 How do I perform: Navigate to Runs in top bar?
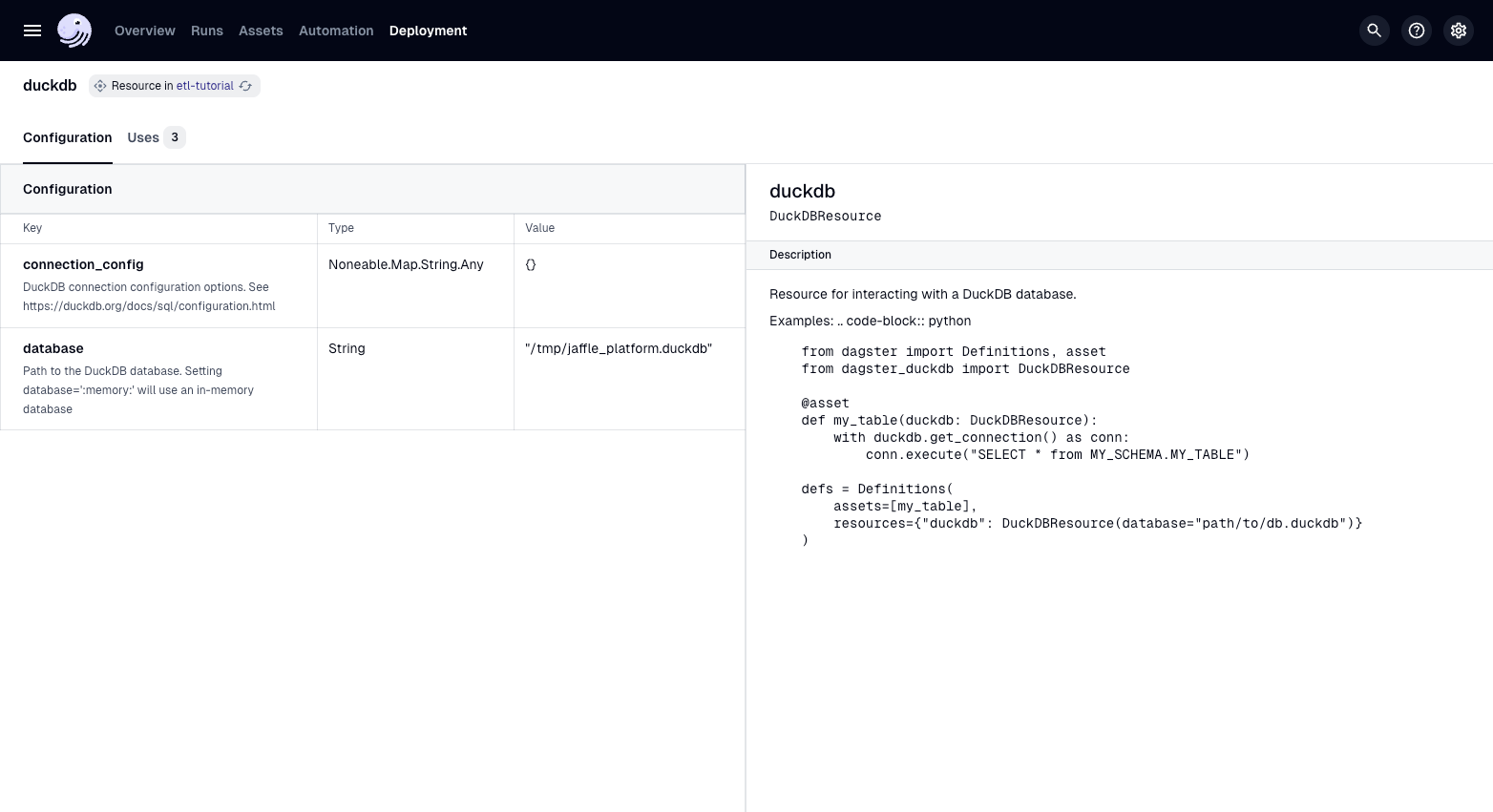click(206, 31)
